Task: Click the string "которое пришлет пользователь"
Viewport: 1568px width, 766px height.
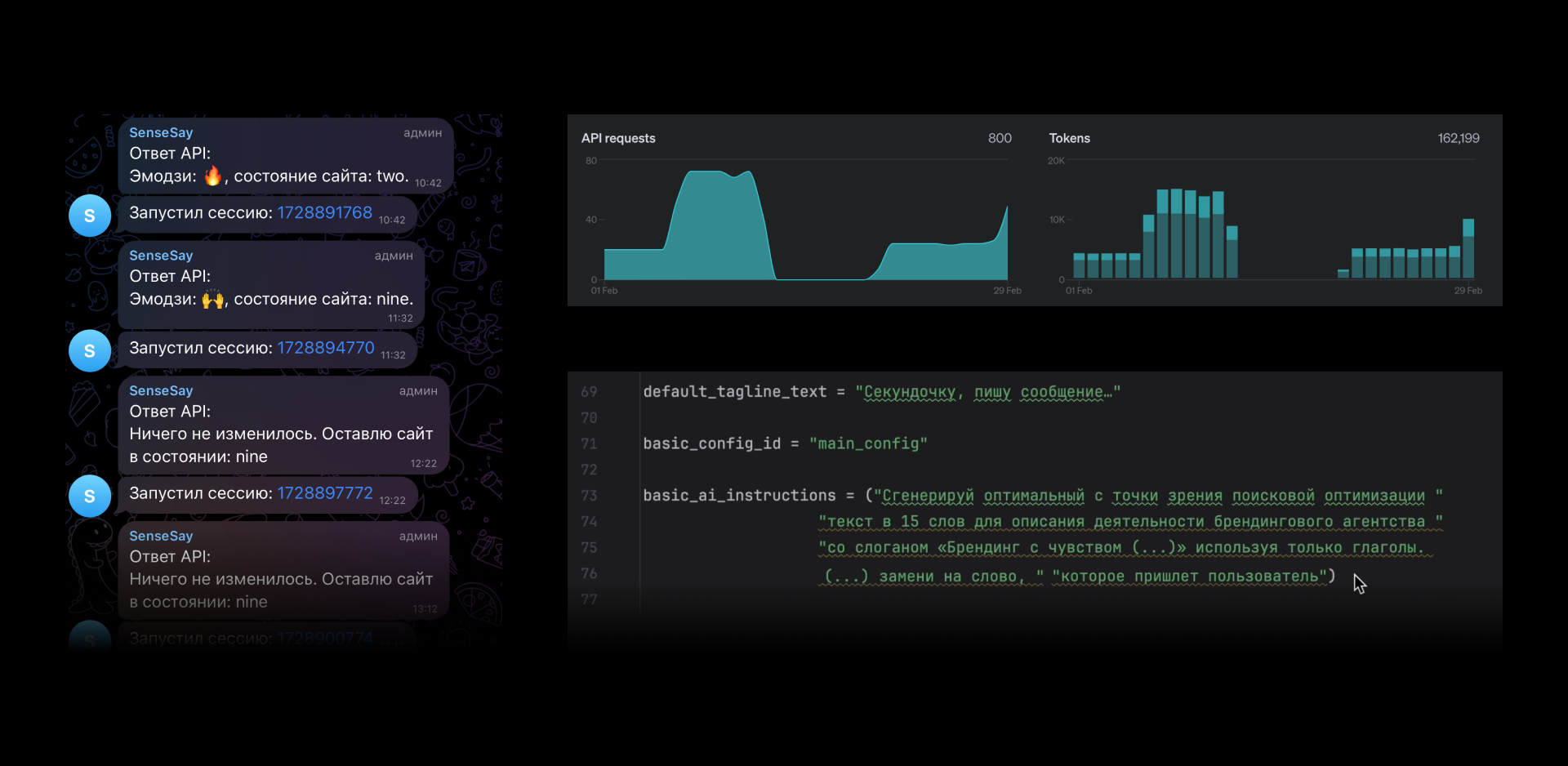Action: coord(1190,577)
